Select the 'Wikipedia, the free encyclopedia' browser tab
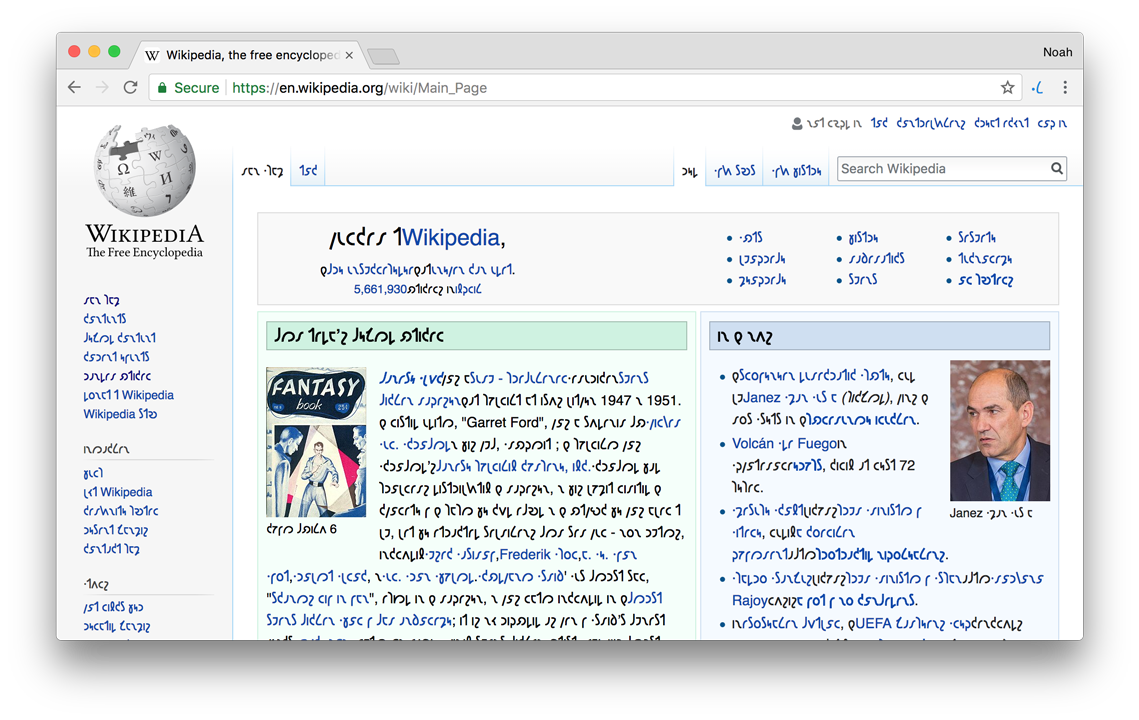 tap(251, 55)
